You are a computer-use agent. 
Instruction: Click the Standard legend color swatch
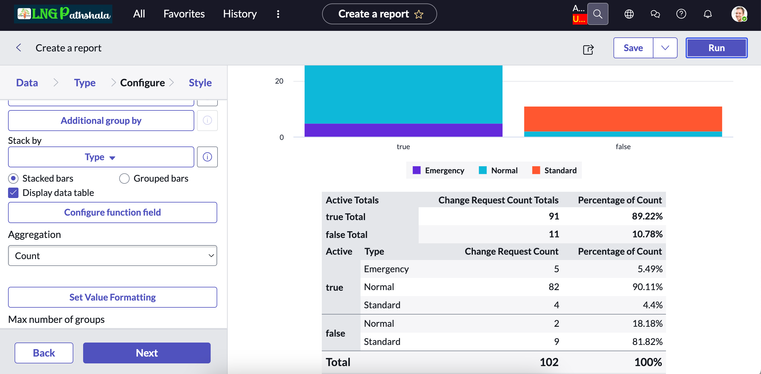pyautogui.click(x=536, y=170)
